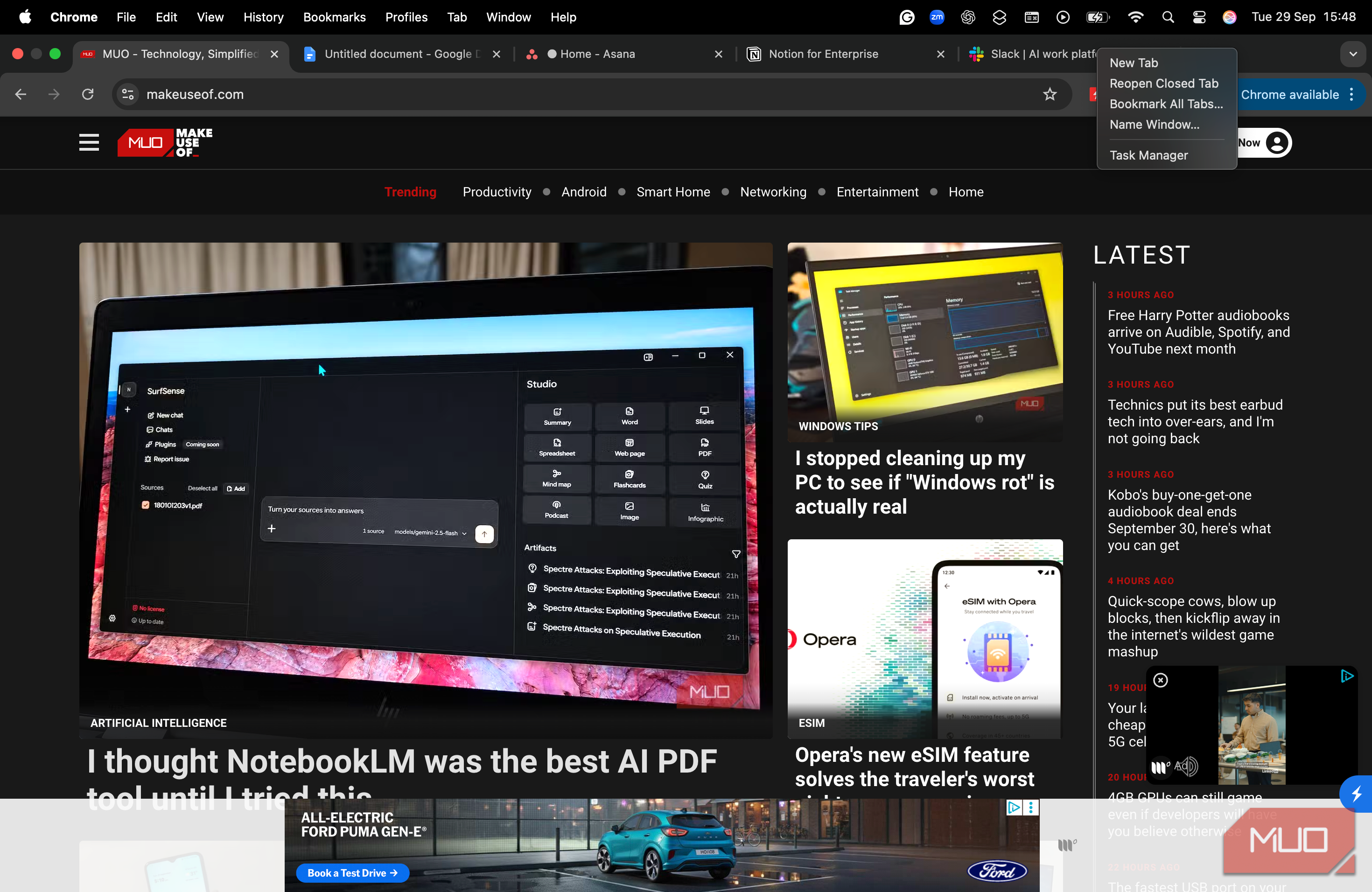The height and width of the screenshot is (892, 1372).
Task: Open the Productivity category link
Action: (497, 192)
